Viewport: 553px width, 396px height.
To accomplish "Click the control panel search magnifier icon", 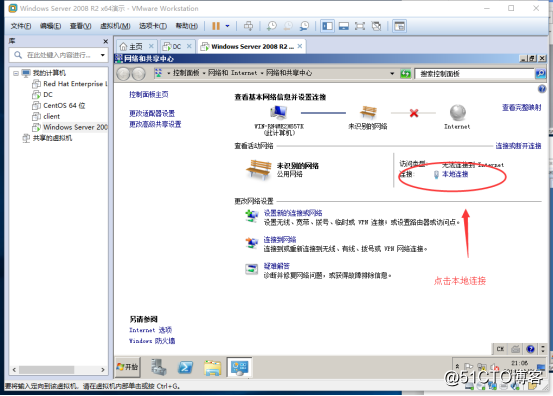I will pos(540,73).
